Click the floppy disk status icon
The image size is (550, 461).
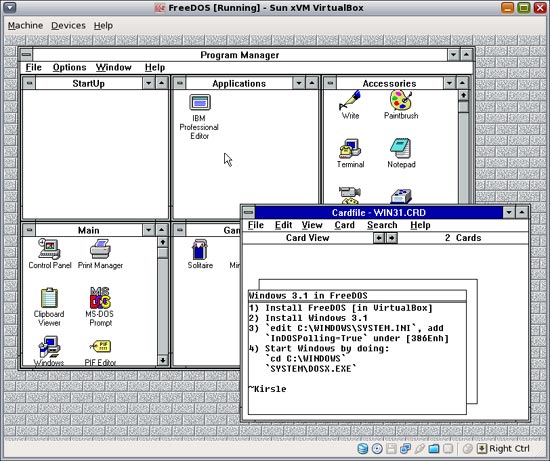391,448
